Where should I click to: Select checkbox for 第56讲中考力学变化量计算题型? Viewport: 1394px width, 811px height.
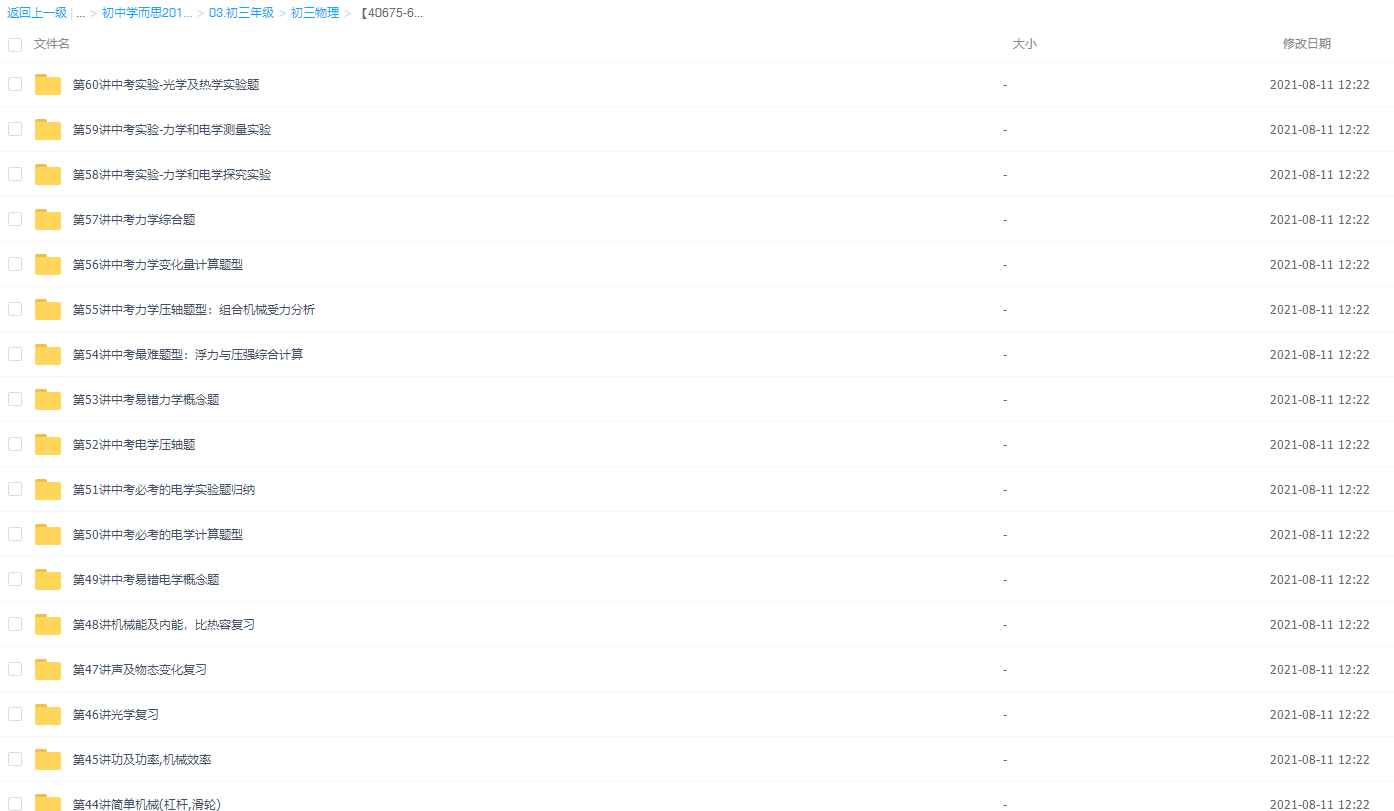(x=15, y=264)
